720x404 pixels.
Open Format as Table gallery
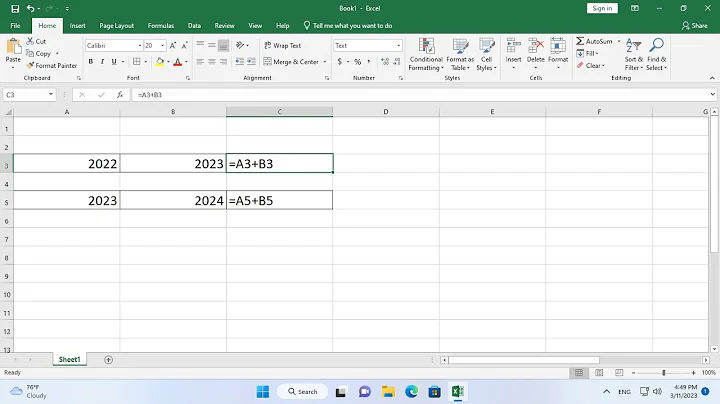460,55
